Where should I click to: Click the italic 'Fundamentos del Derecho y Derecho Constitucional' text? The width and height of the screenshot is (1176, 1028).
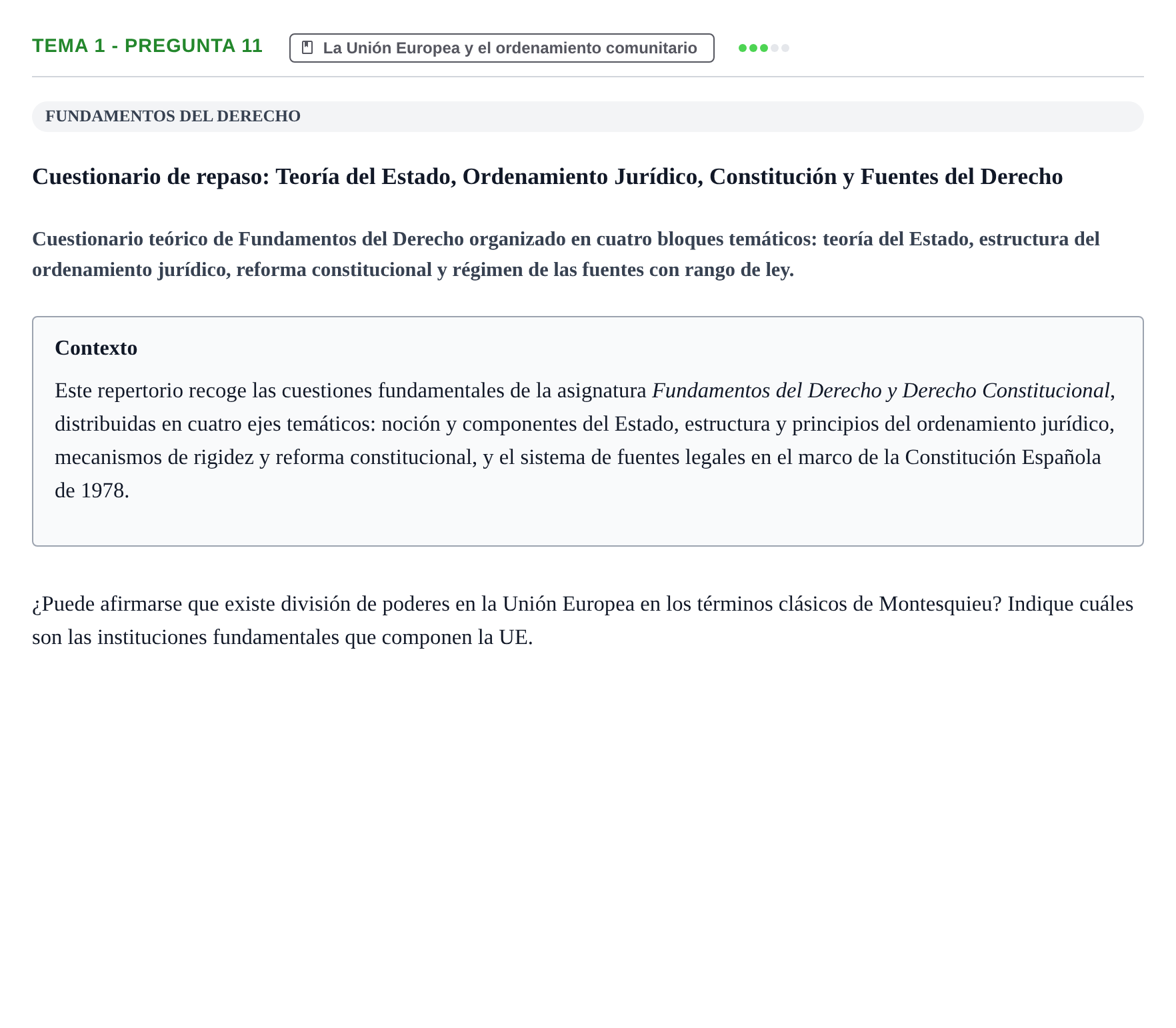coord(881,391)
